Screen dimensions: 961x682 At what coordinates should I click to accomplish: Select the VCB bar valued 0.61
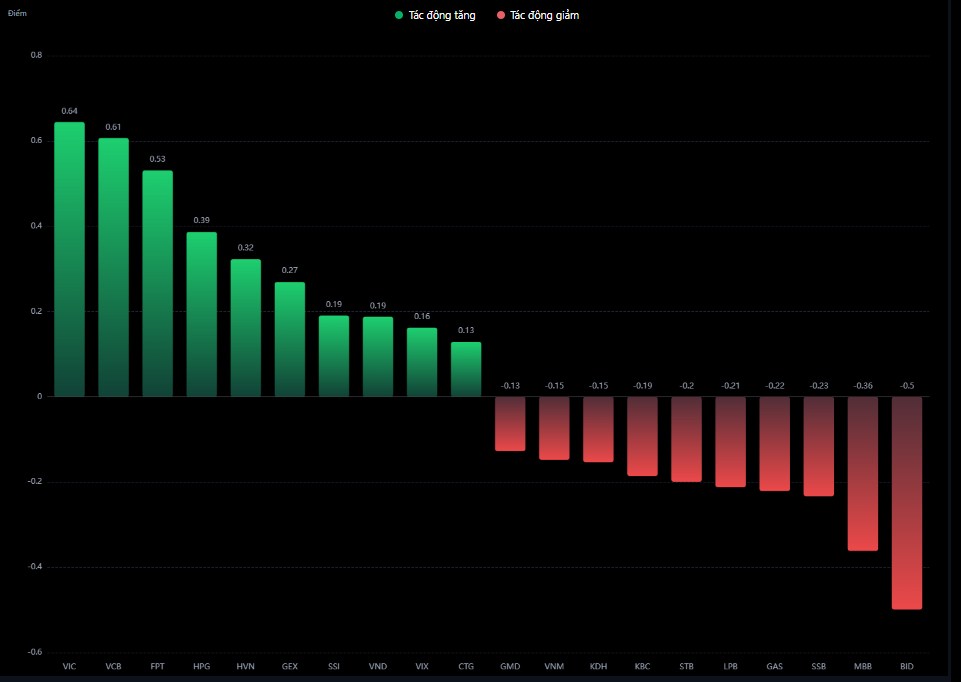coord(113,268)
